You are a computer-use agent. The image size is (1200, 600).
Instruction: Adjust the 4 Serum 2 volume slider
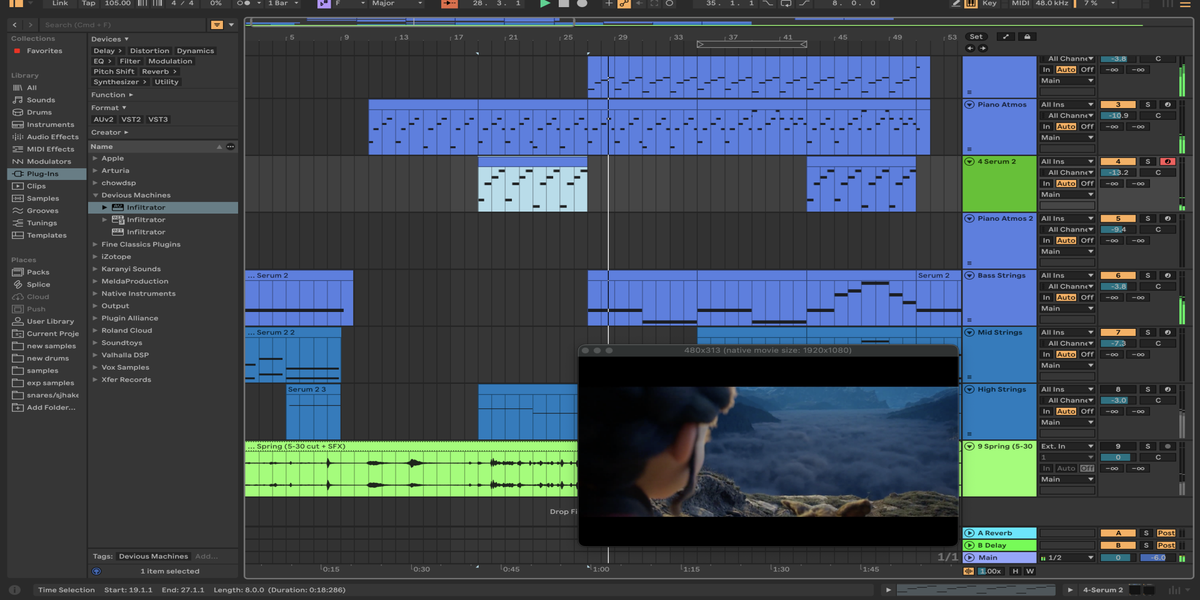click(x=1117, y=172)
